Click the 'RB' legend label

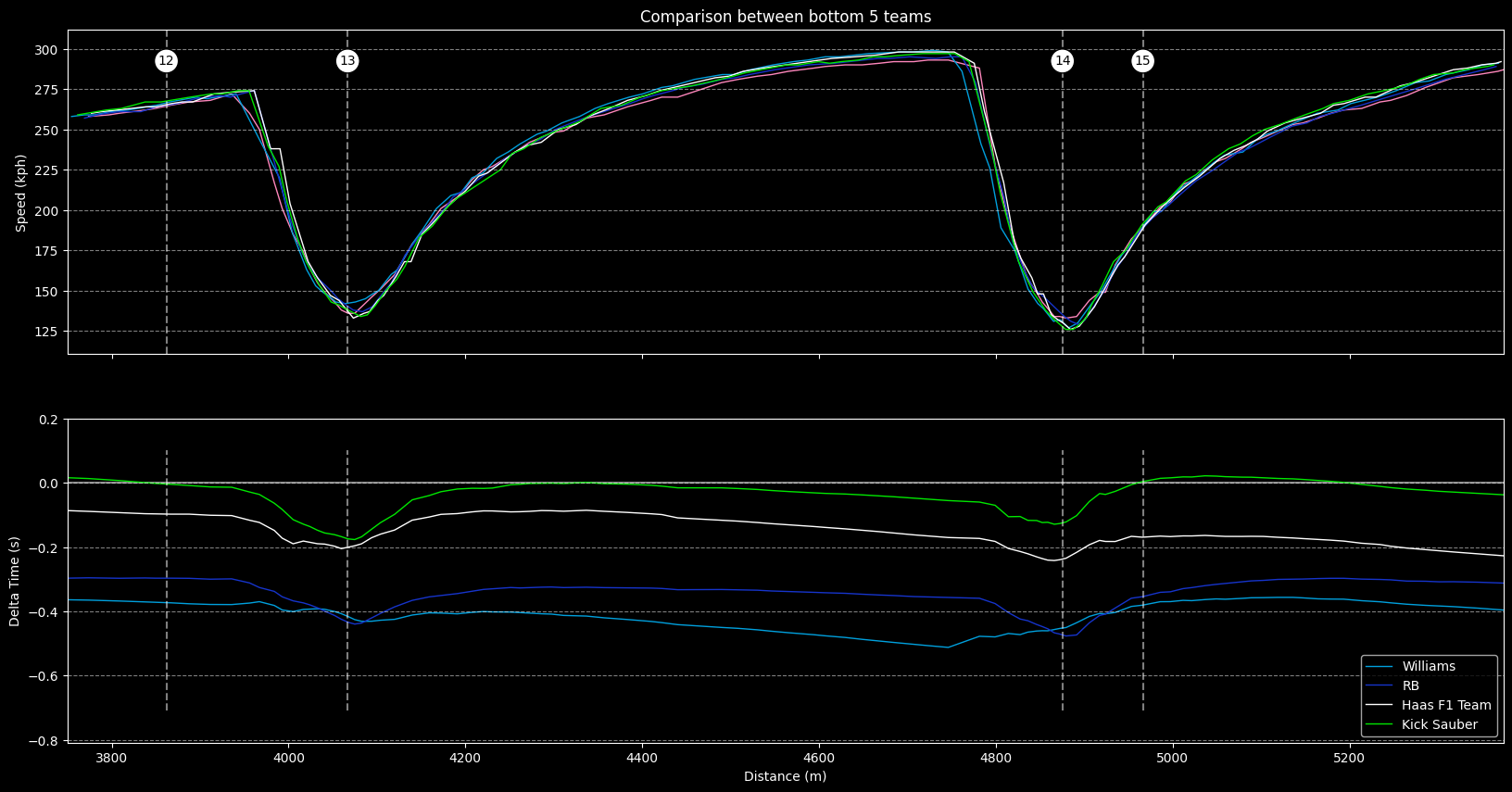[1410, 686]
